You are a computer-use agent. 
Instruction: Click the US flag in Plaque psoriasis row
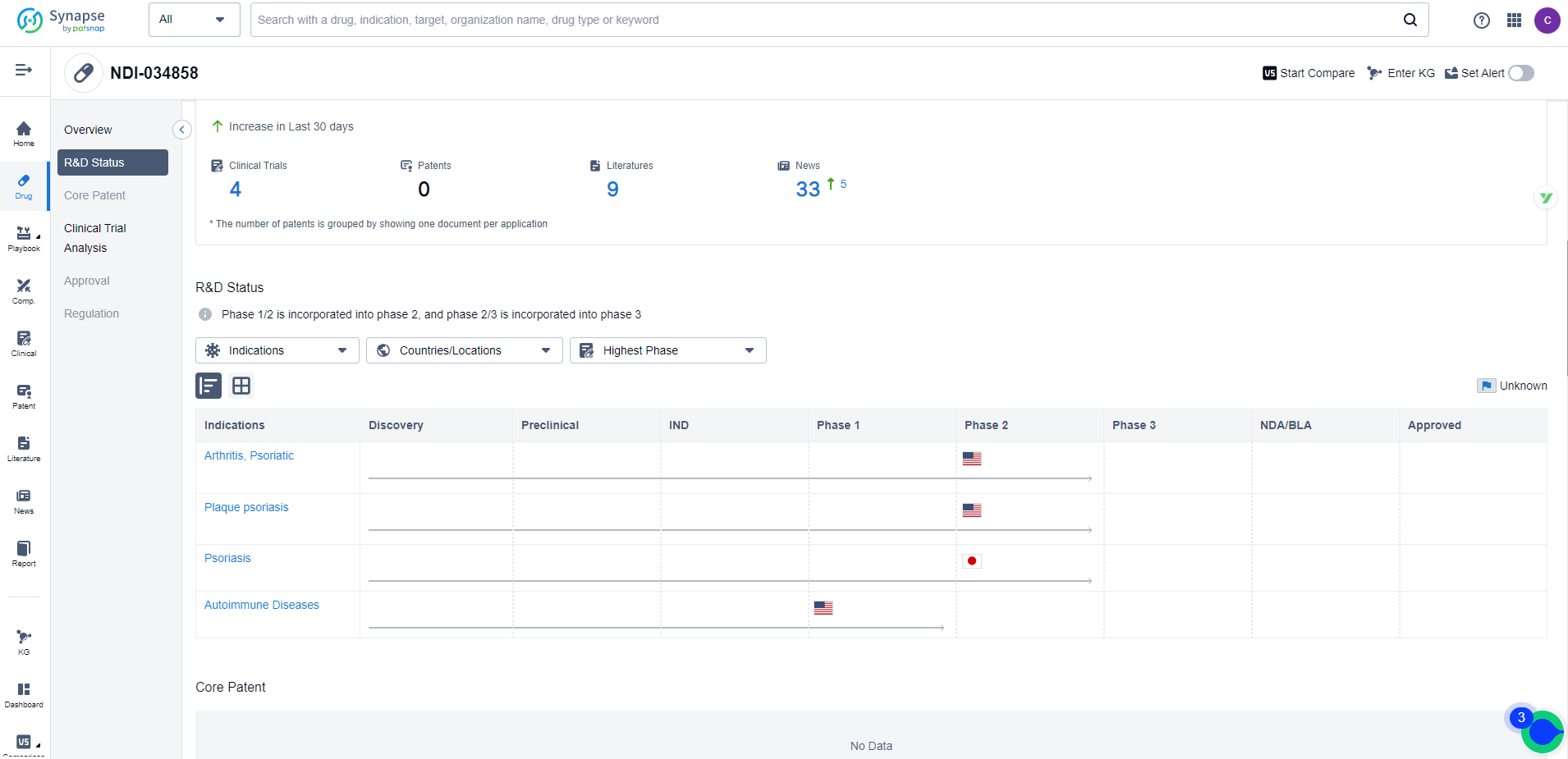972,510
